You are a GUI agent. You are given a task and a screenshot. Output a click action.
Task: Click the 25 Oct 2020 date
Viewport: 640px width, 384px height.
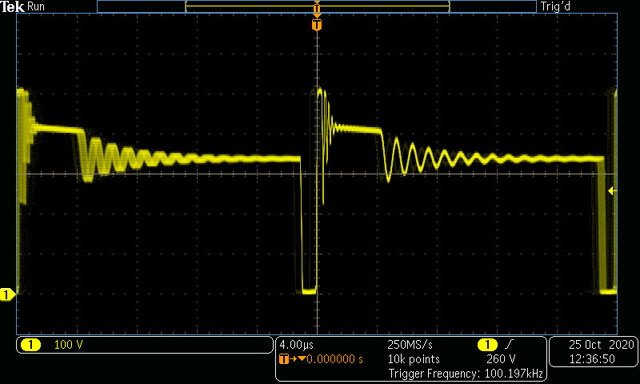coord(602,345)
